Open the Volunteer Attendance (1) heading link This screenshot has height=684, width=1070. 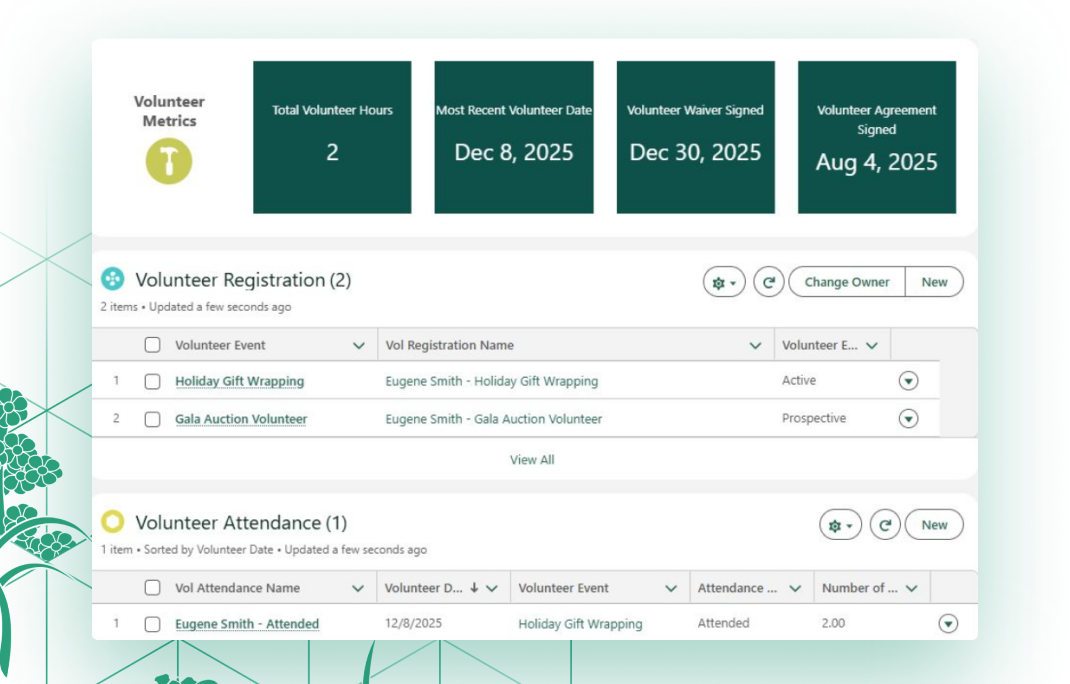tap(241, 523)
